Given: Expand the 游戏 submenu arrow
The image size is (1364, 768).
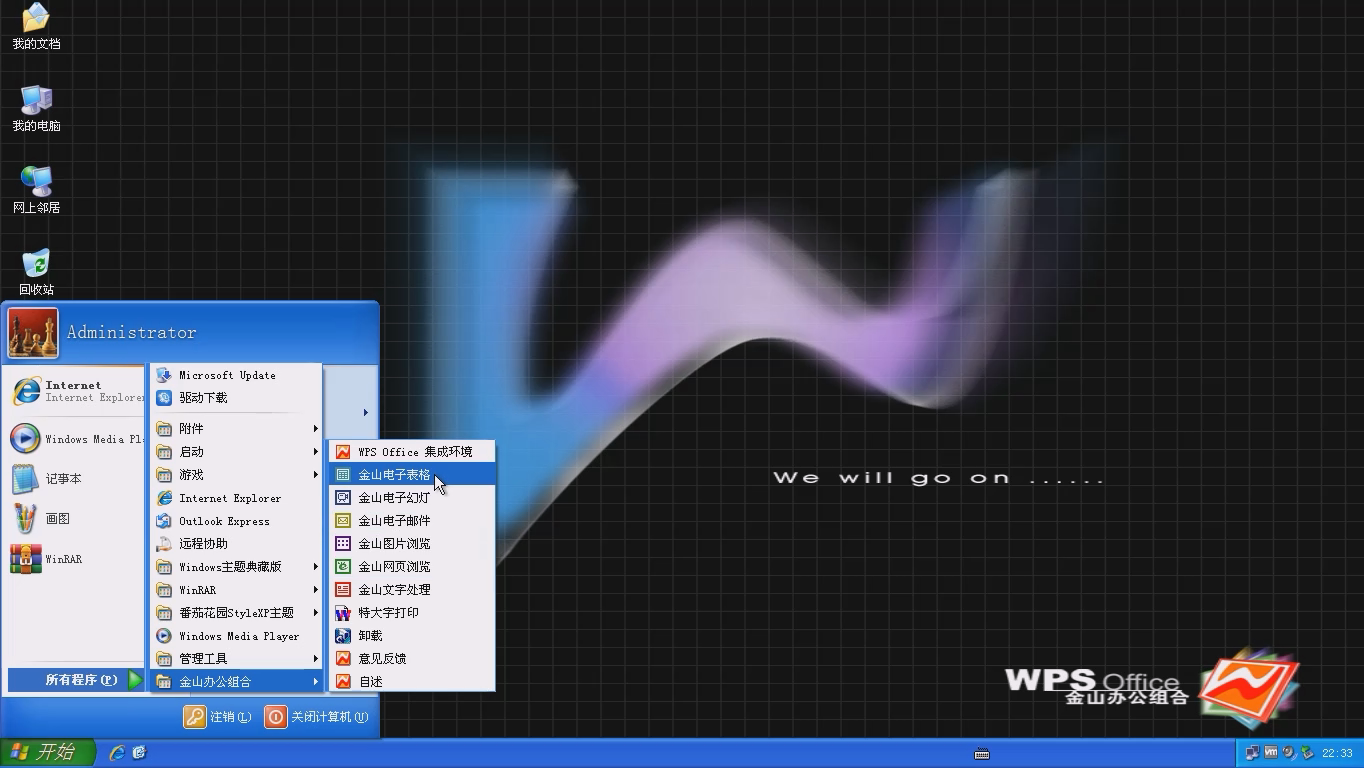Looking at the screenshot, I should click(315, 475).
